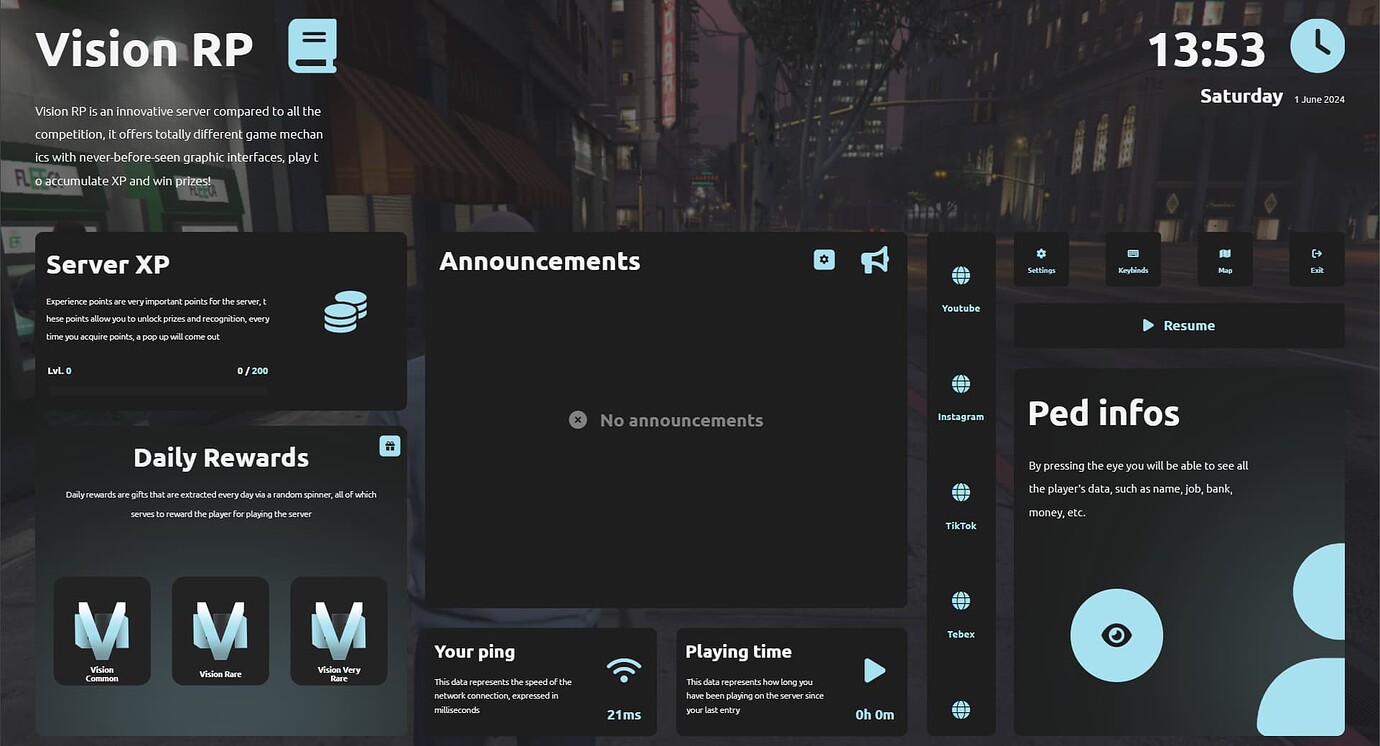
Task: Open the Keybinds menu
Action: (1132, 258)
